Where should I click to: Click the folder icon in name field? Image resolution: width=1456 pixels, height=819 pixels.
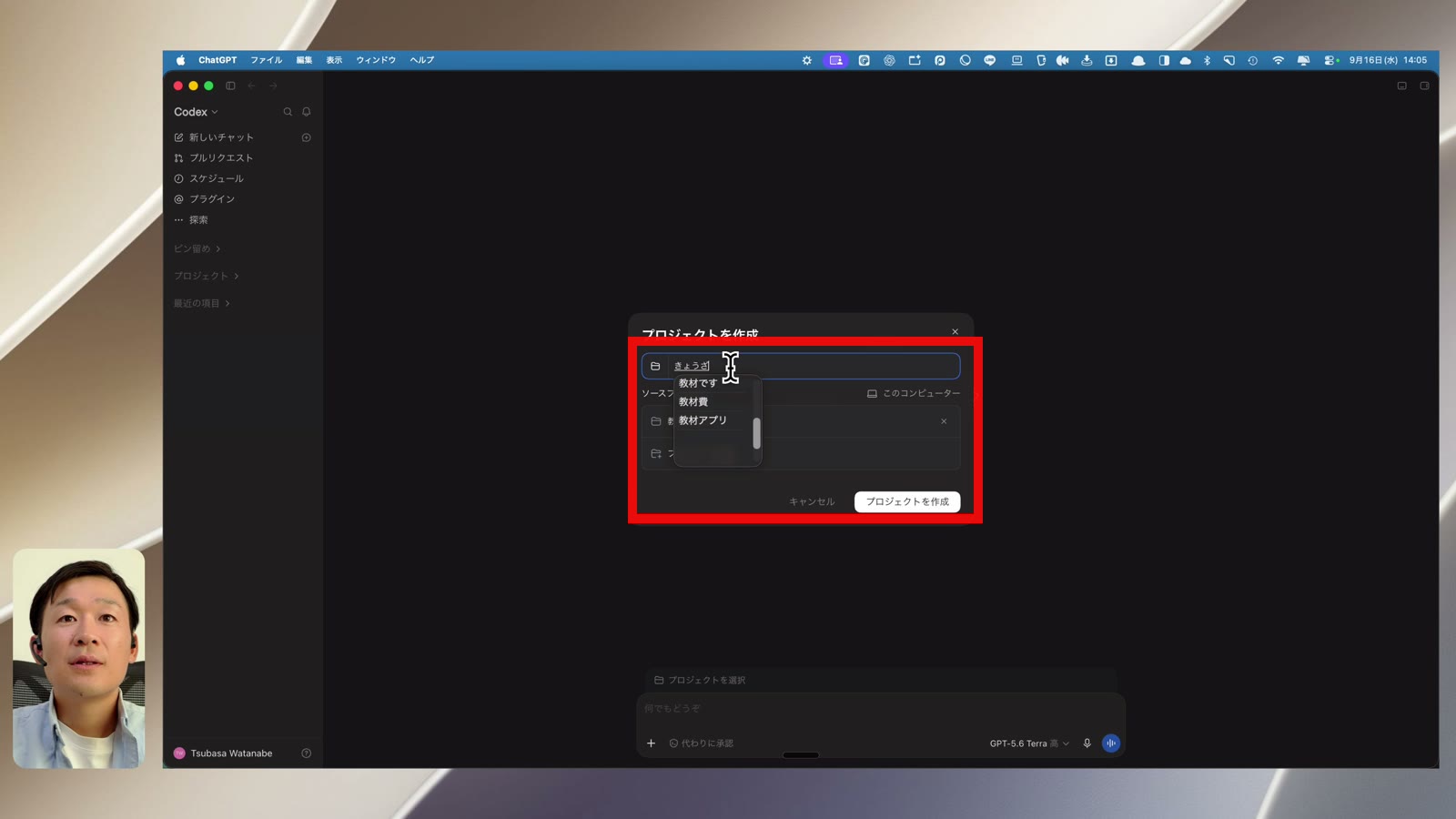tap(655, 366)
